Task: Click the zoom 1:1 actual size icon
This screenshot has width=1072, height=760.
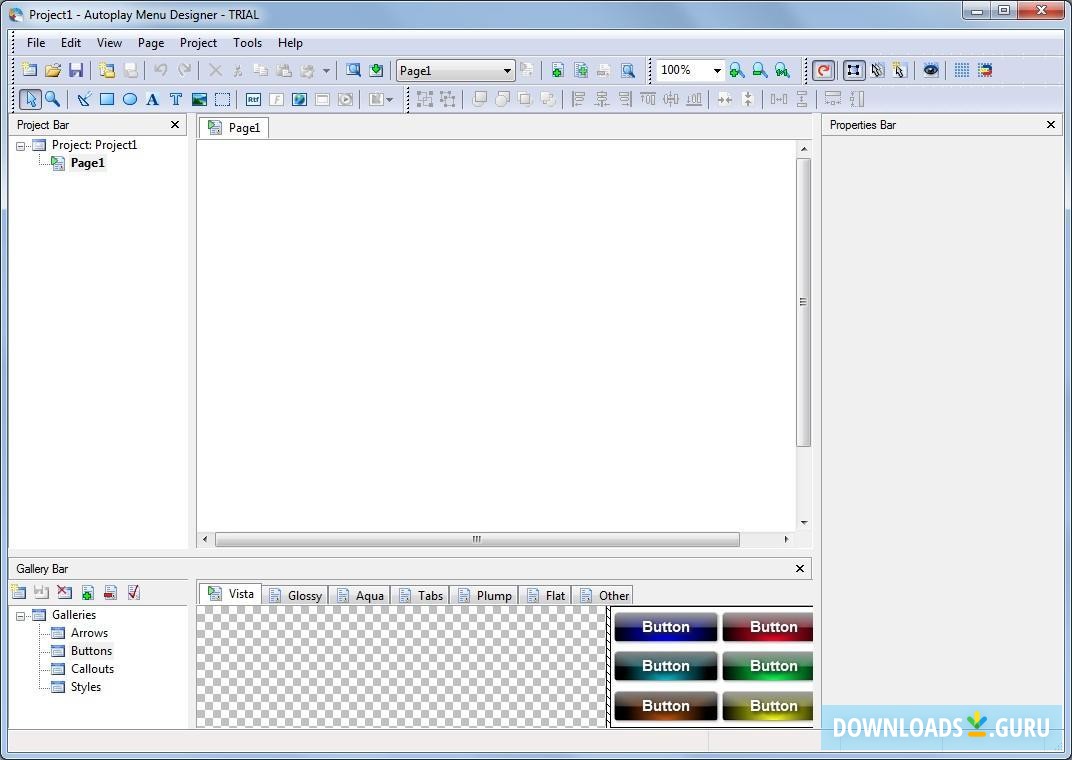Action: click(783, 70)
